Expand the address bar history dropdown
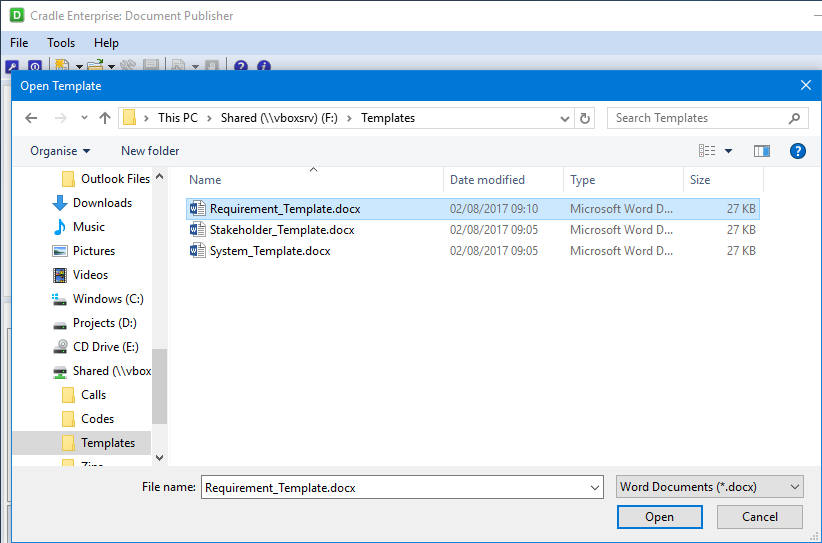The image size is (822, 543). (565, 118)
